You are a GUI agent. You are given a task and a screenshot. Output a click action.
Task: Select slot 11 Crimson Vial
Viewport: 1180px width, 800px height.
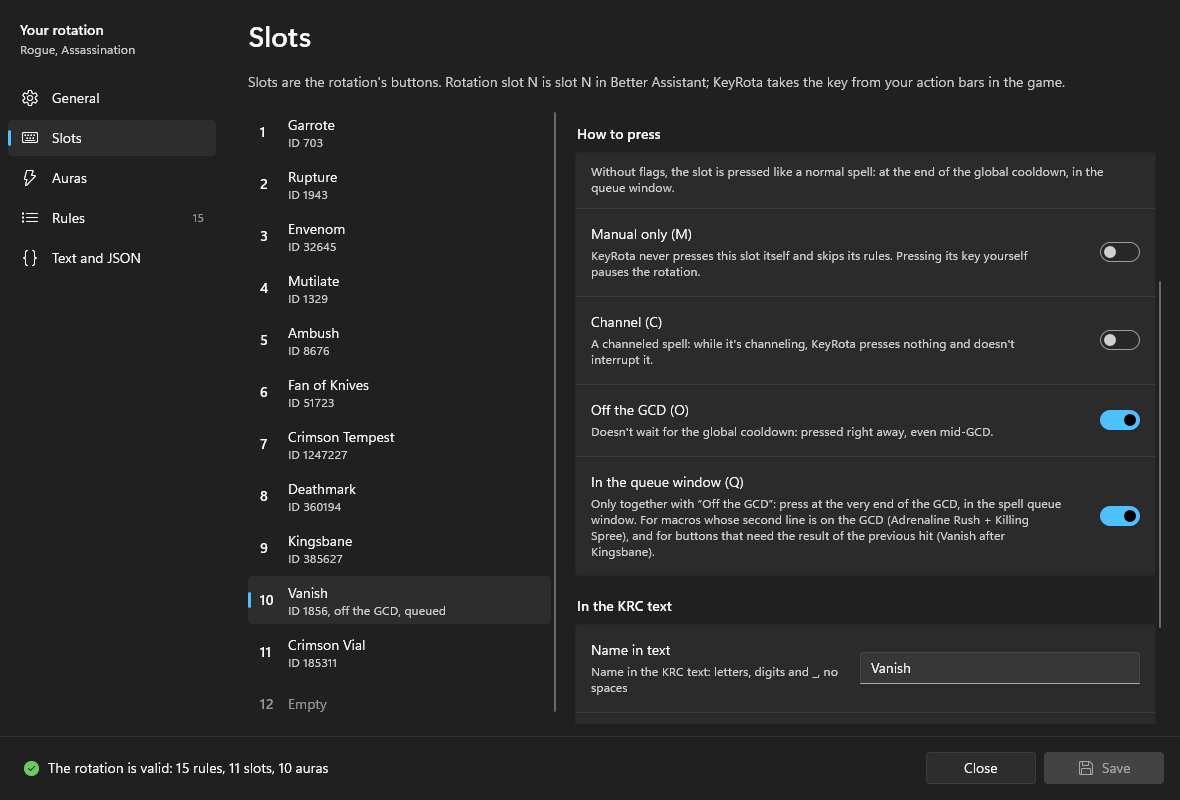click(x=400, y=652)
